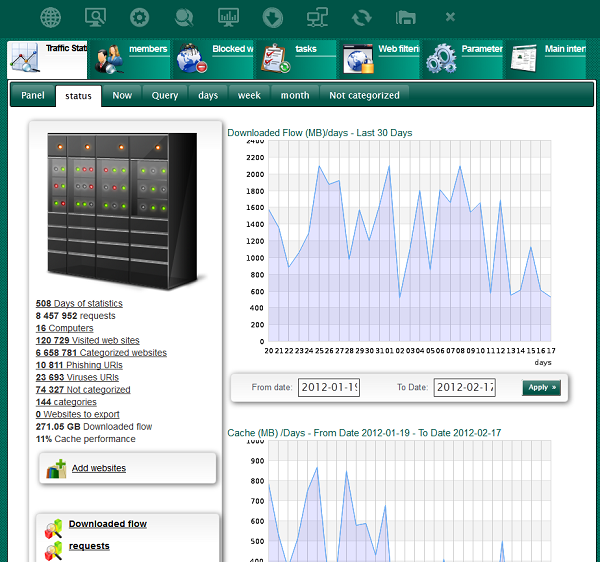Image resolution: width=600 pixels, height=562 pixels.
Task: Open the tasks clipboard icon
Action: click(275, 59)
